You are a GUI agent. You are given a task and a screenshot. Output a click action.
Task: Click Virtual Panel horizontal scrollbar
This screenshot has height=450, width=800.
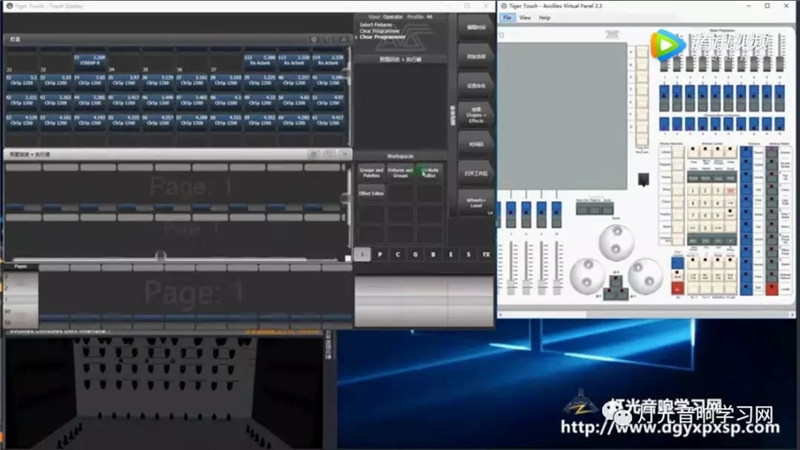click(x=646, y=315)
